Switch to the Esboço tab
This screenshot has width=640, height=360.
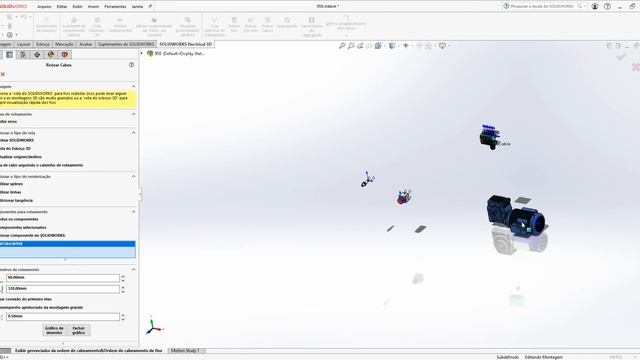(x=43, y=44)
